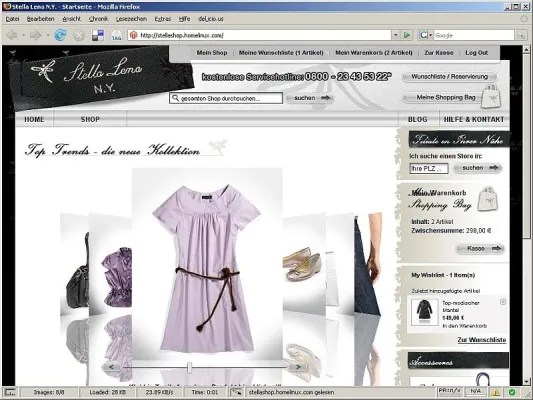Click the lilac dress center thumbnail
533x400 pixels.
[x=207, y=264]
